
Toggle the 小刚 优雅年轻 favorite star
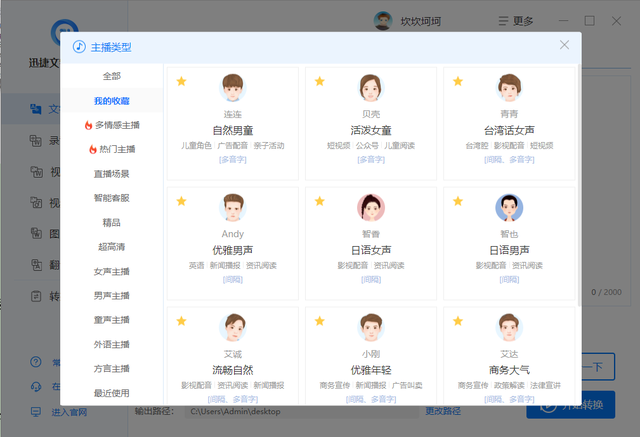320,321
